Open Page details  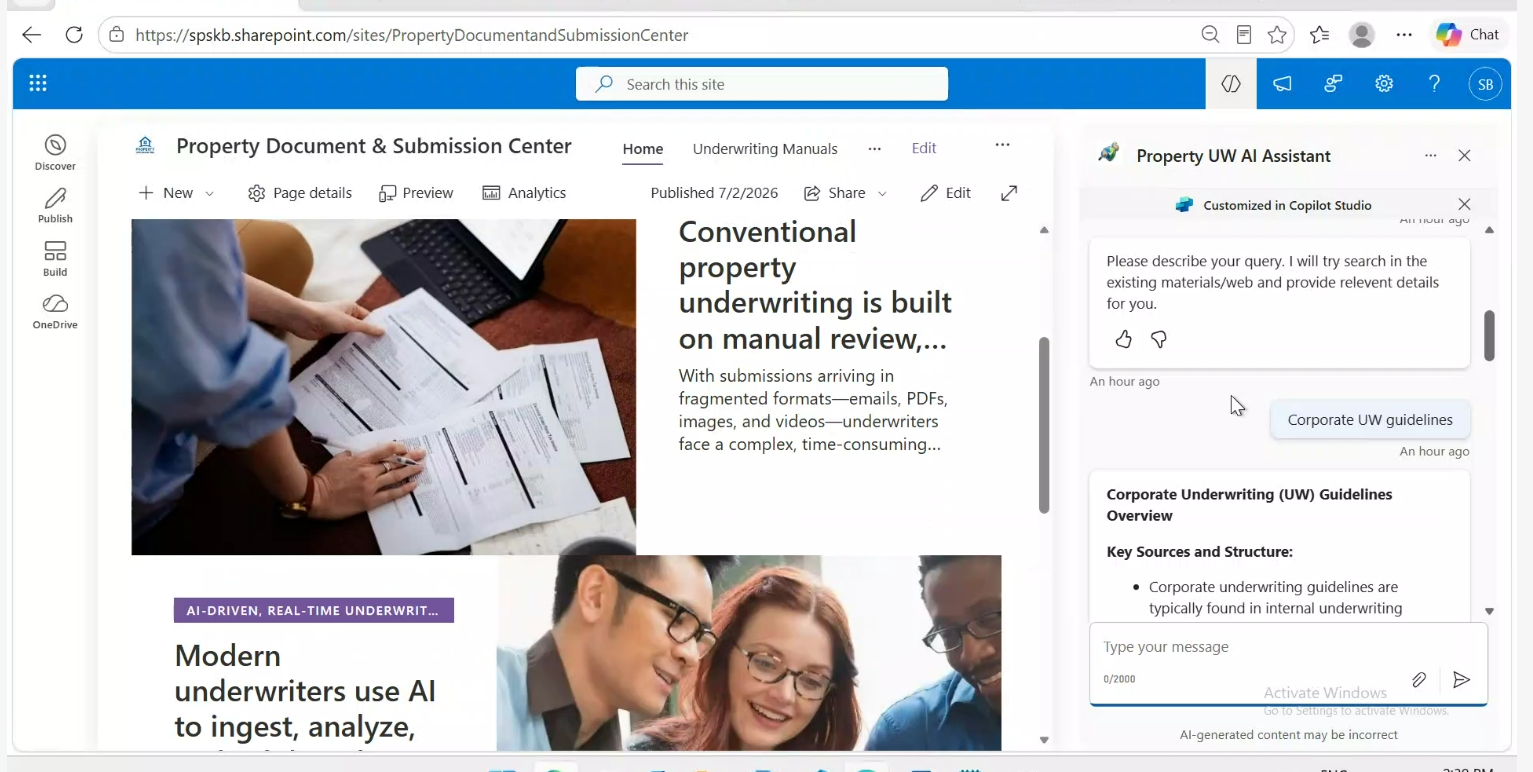[300, 193]
